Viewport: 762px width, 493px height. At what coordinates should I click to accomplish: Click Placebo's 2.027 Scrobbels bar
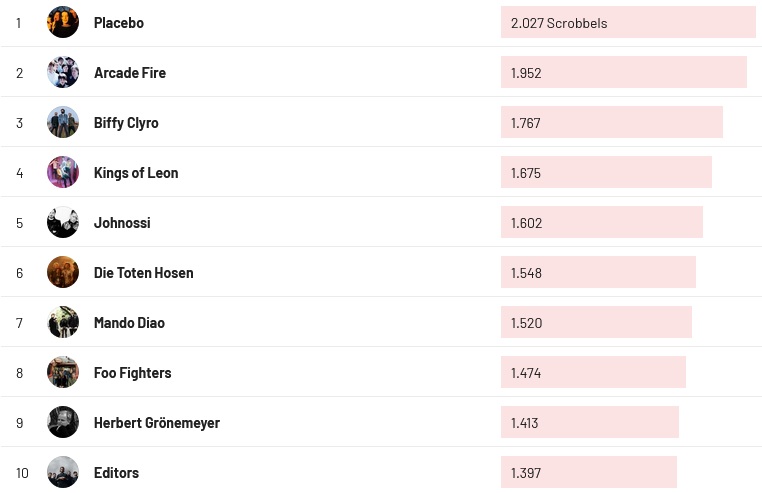click(628, 22)
